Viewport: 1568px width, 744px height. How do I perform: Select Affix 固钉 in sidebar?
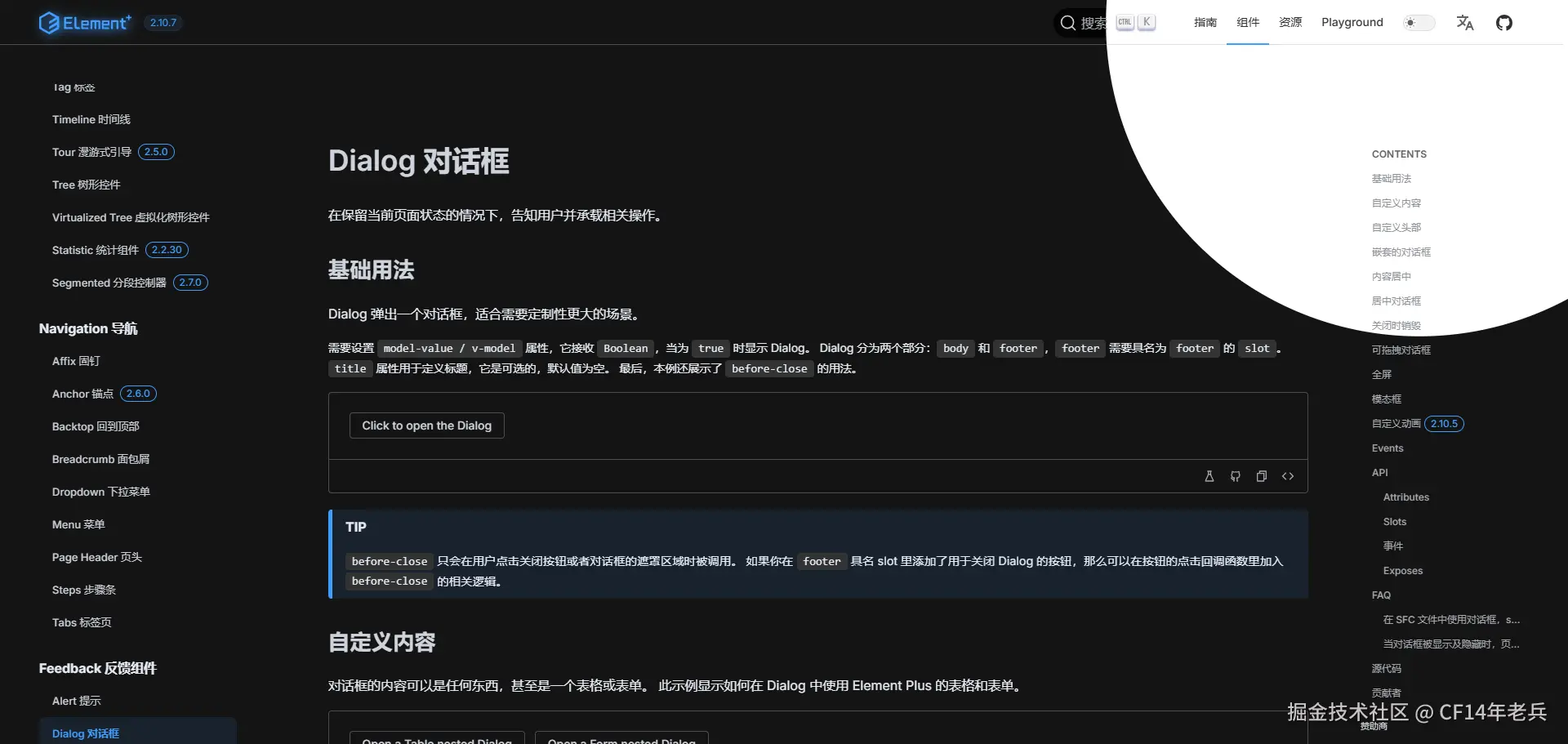76,361
